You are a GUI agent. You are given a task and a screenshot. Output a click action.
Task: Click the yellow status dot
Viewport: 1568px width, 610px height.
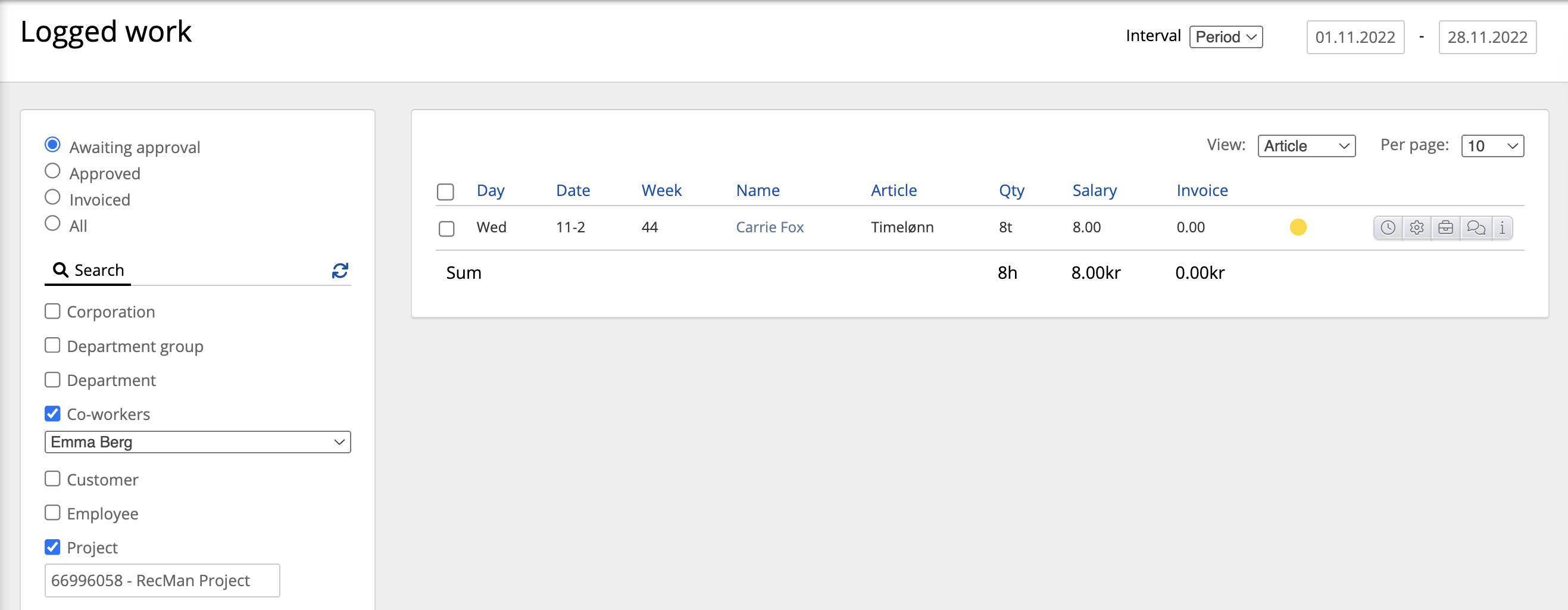coord(1298,228)
